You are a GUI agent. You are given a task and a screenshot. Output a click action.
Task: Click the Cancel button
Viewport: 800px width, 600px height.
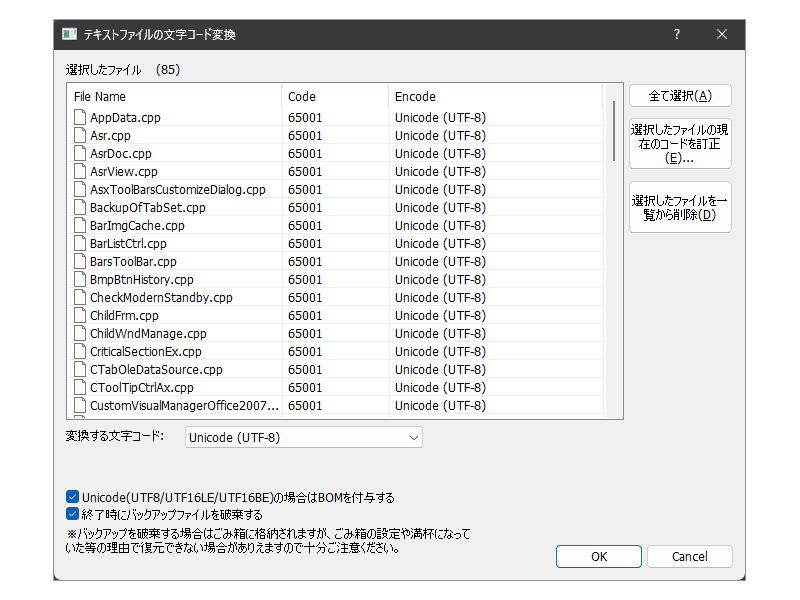tap(689, 556)
